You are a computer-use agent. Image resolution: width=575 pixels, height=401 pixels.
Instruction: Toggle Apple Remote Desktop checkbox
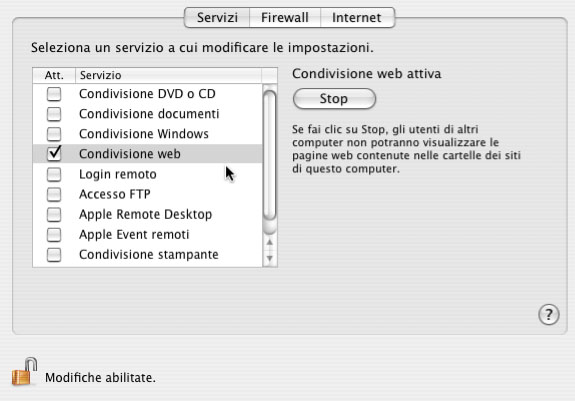(54, 214)
